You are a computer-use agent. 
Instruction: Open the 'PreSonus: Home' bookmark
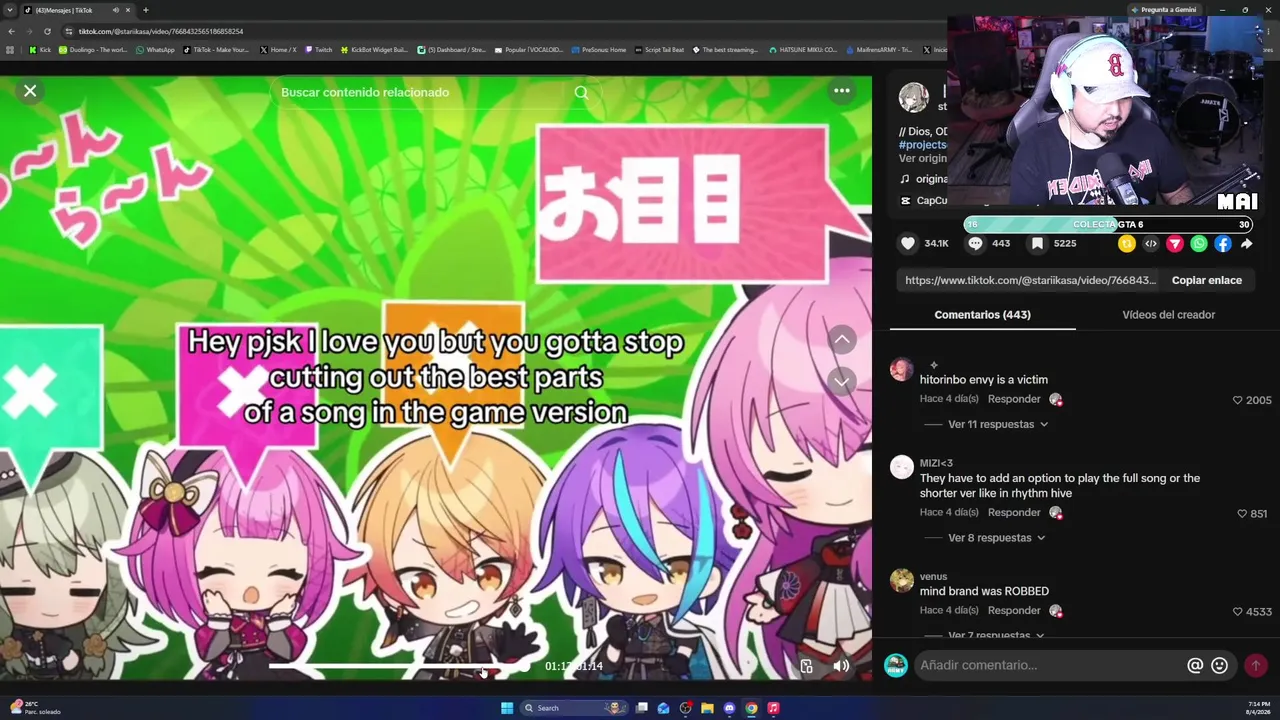tap(598, 50)
